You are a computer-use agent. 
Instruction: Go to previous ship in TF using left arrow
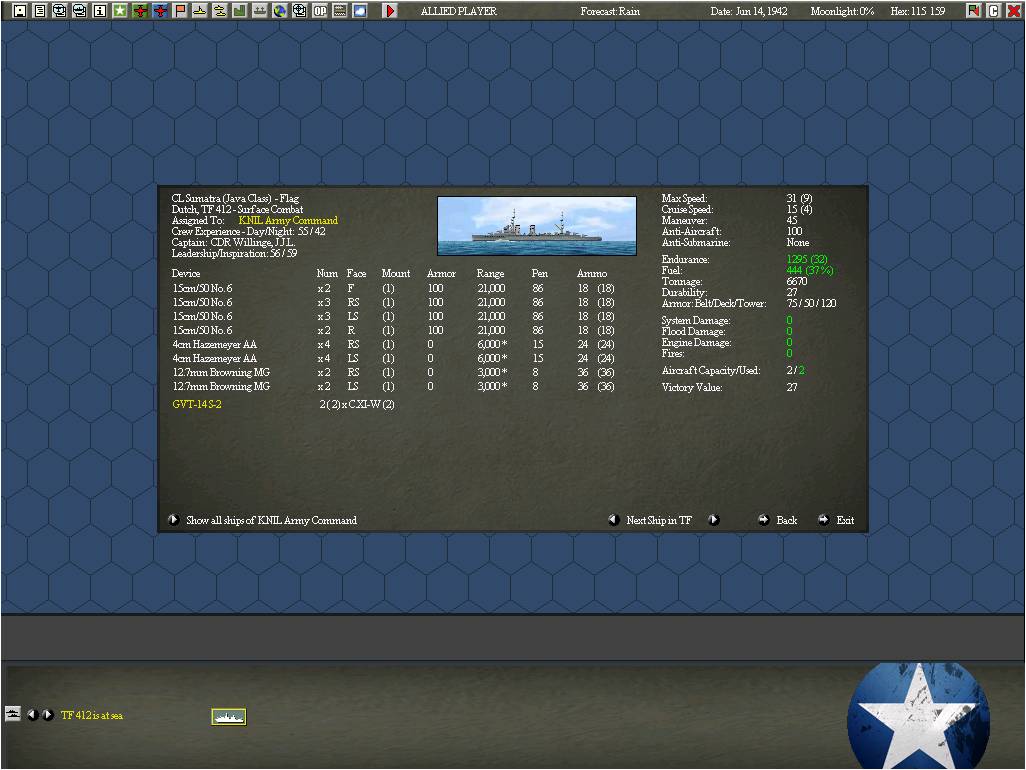pos(614,520)
